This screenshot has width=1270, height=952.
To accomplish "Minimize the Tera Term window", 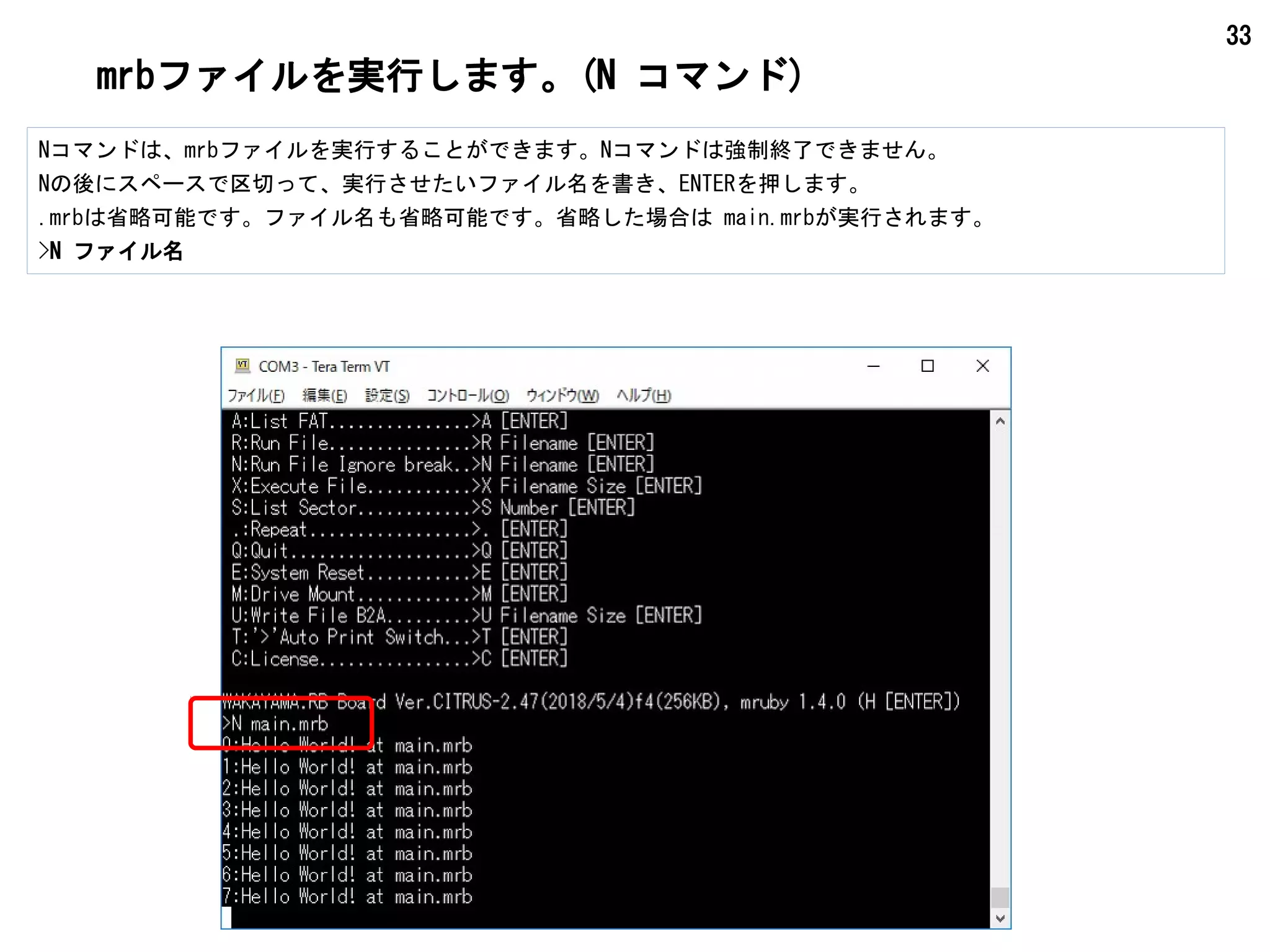I will point(873,366).
